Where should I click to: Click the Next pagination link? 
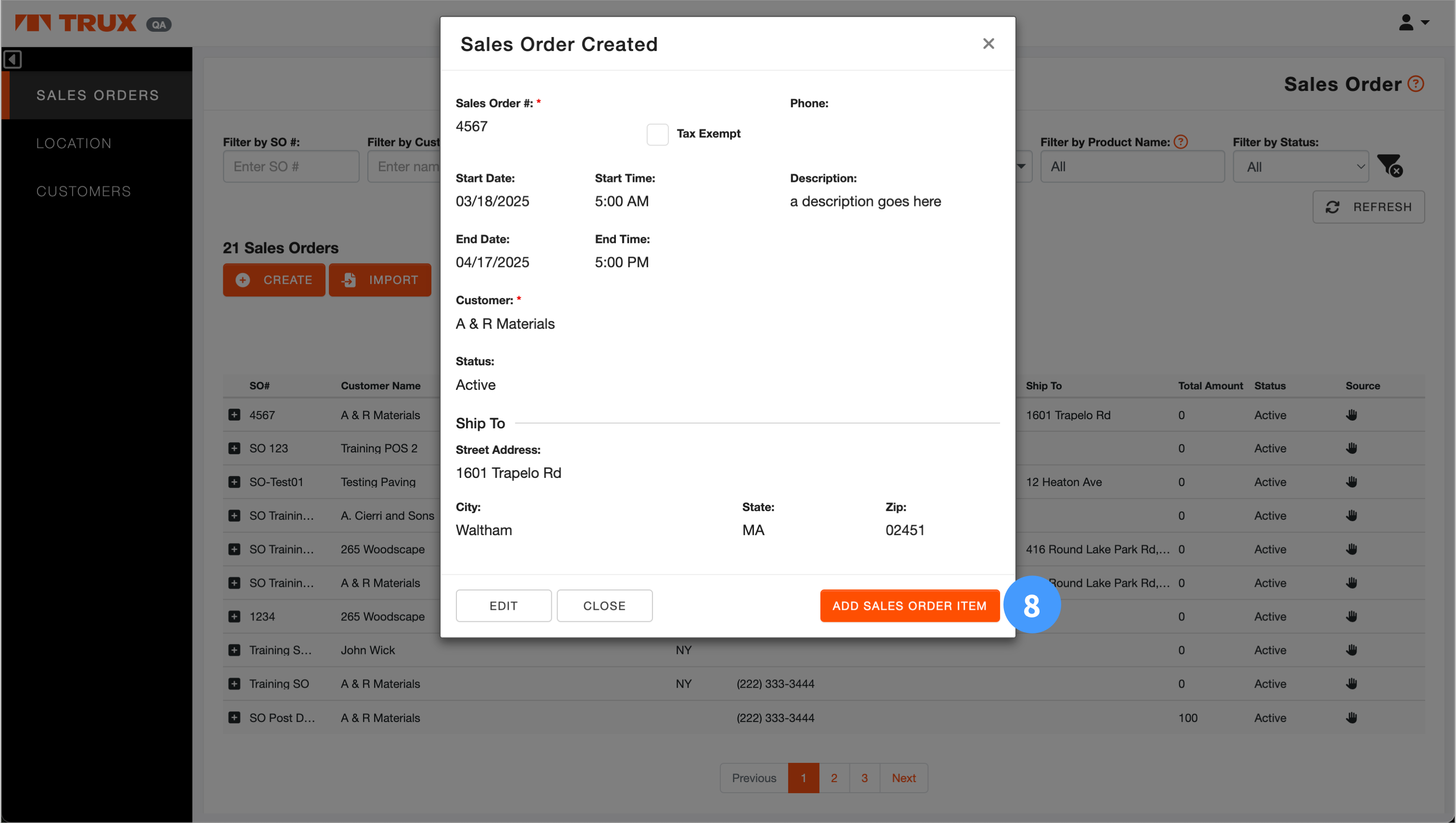click(x=903, y=778)
